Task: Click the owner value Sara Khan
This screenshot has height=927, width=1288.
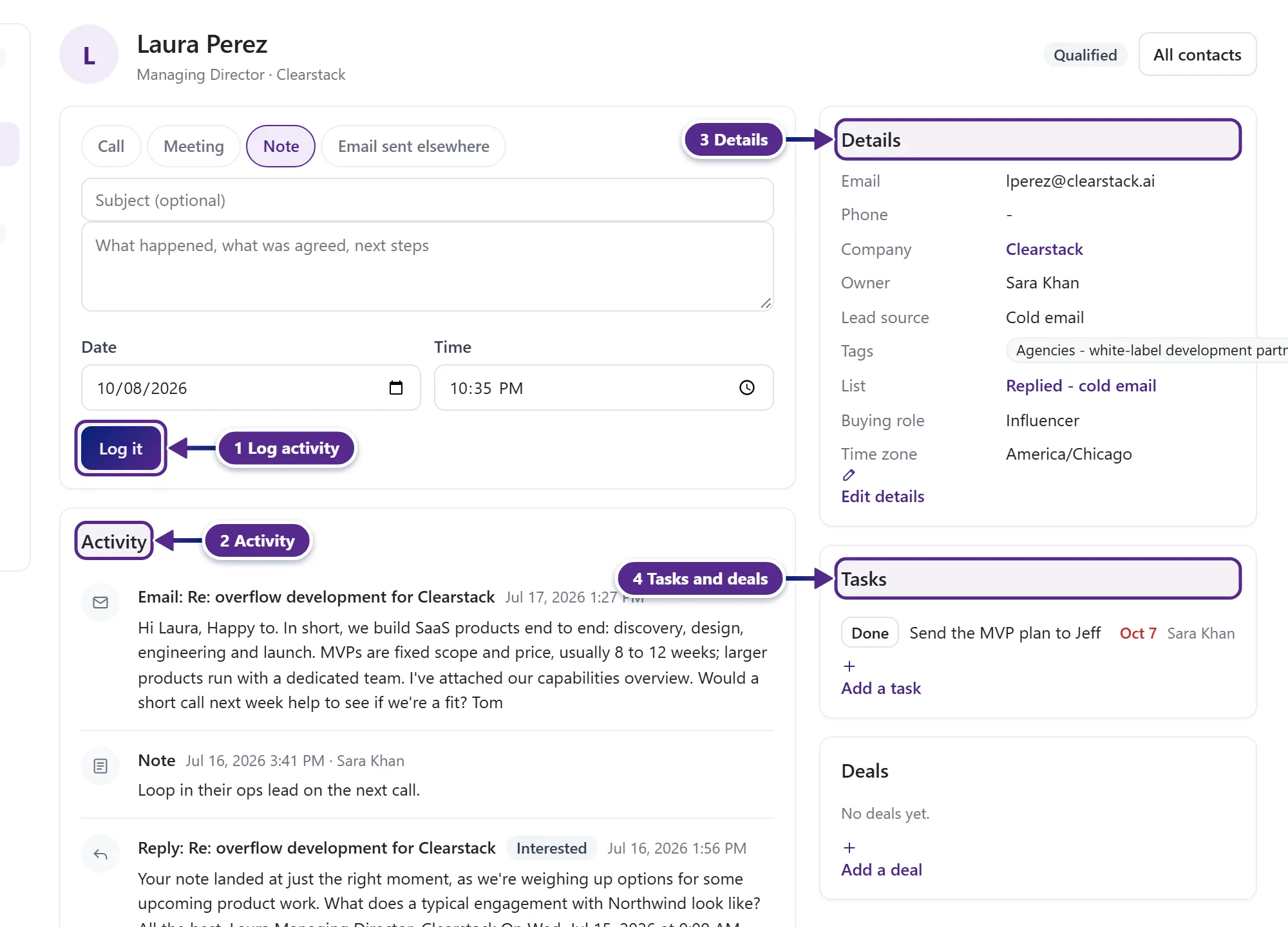Action: 1042,283
